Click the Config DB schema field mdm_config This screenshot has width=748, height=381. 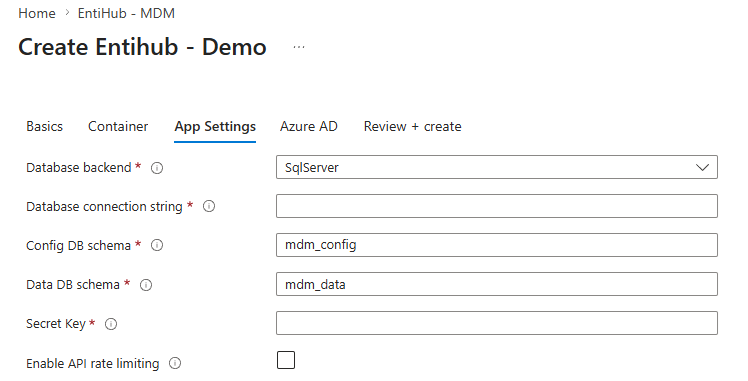(x=497, y=245)
